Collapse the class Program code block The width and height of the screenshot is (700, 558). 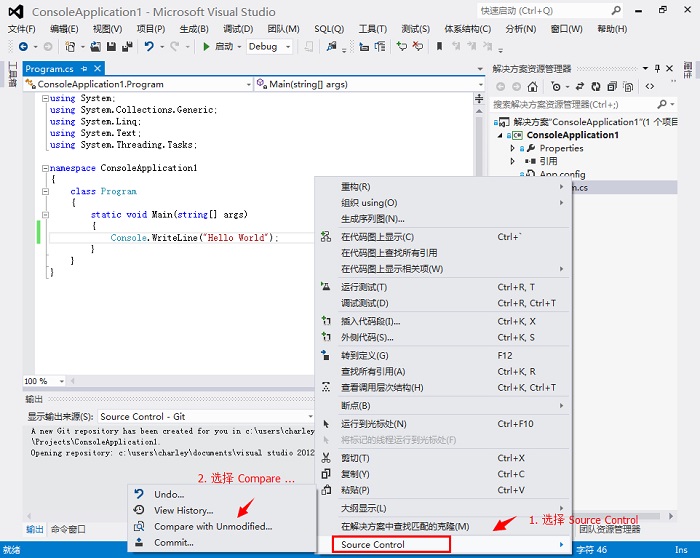click(45, 192)
